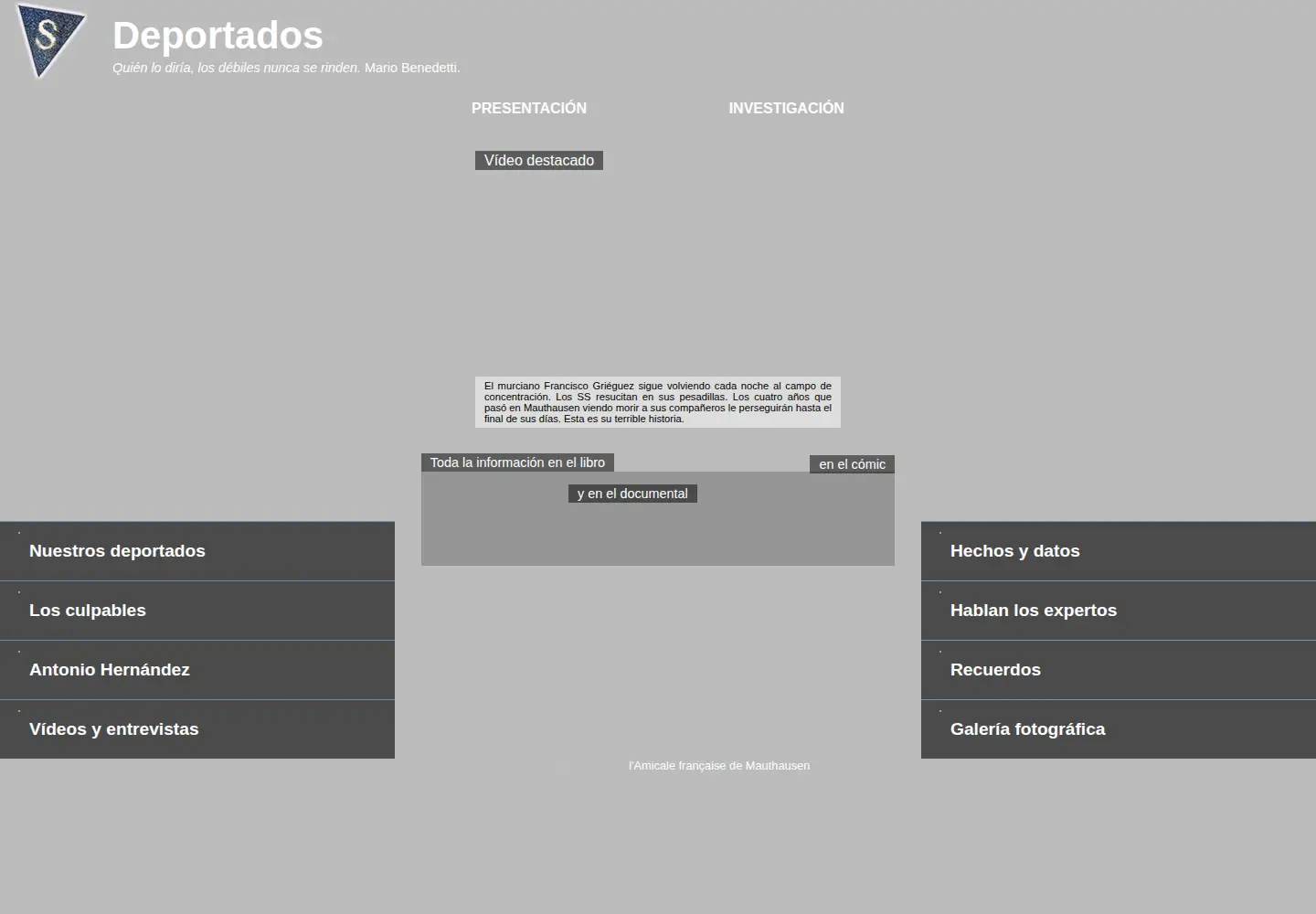Screen dimensions: 1316x914
Task: Open Vídeos y entrevistas section
Action: click(x=197, y=729)
